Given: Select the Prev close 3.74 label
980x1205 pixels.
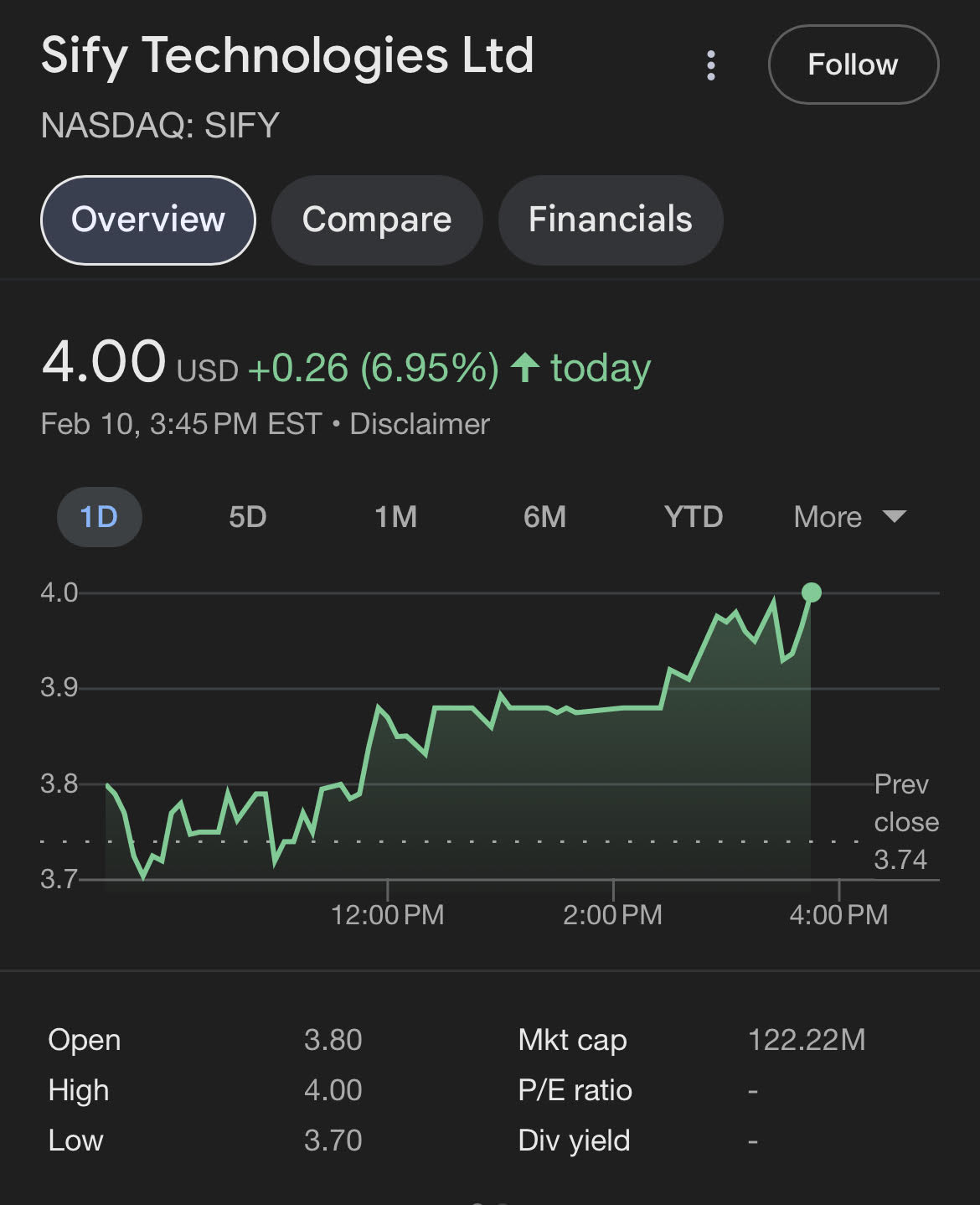Looking at the screenshot, I should 906,822.
